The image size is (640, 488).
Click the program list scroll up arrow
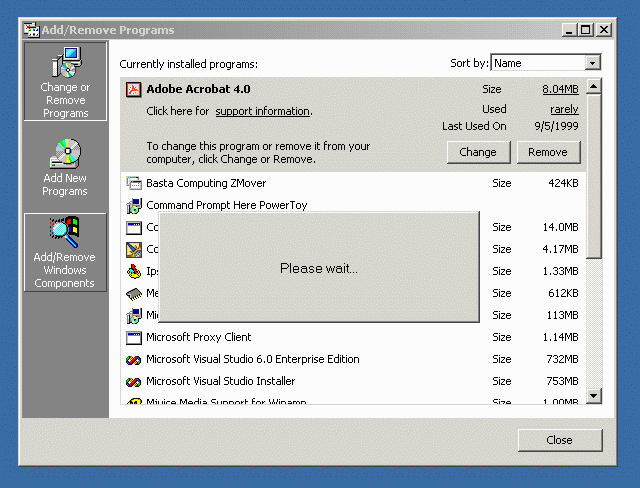click(x=594, y=86)
